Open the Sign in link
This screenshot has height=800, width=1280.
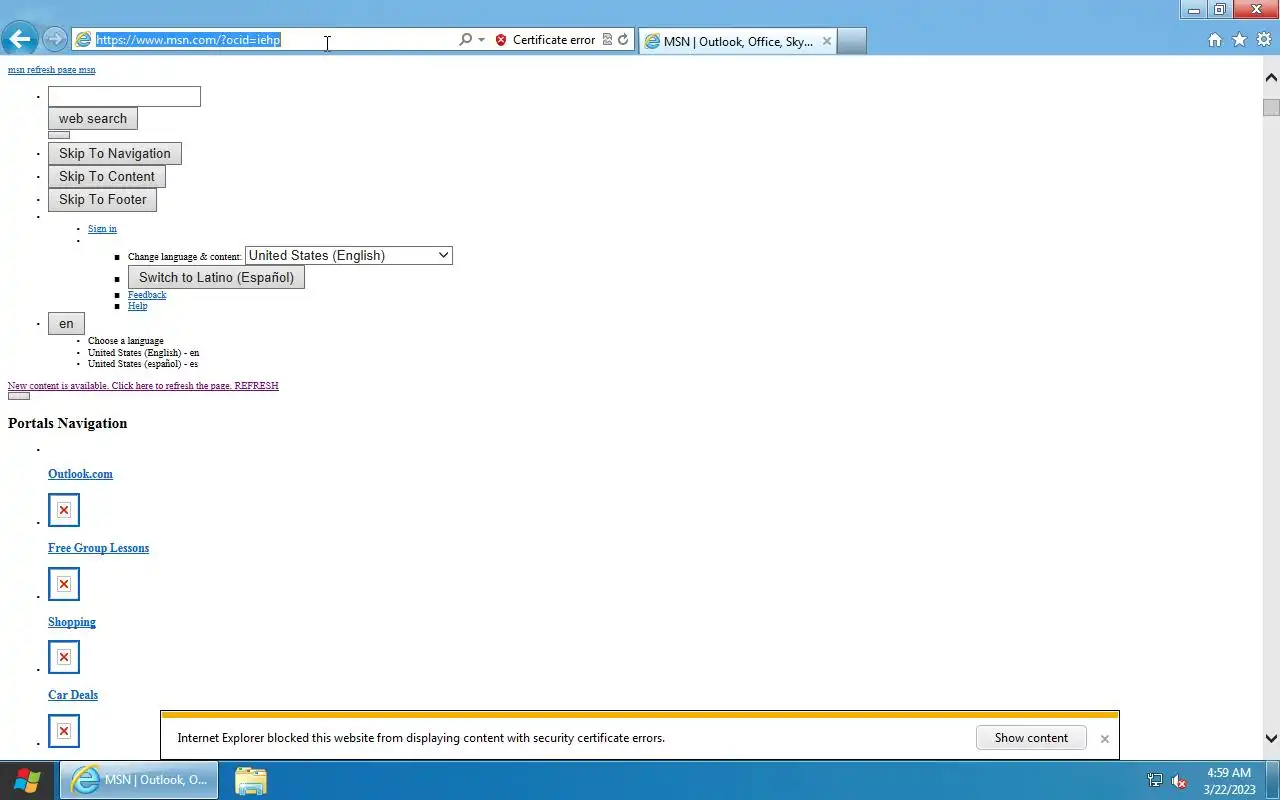coord(102,229)
